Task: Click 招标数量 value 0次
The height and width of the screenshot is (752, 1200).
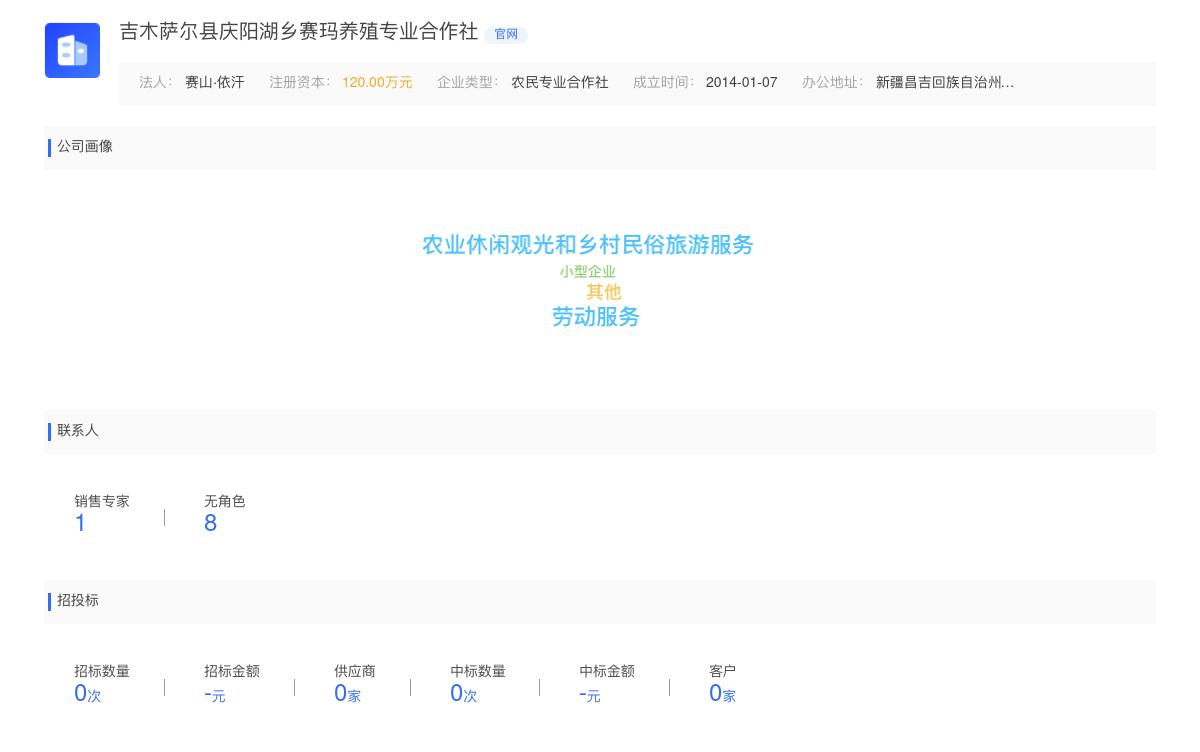Action: point(86,692)
